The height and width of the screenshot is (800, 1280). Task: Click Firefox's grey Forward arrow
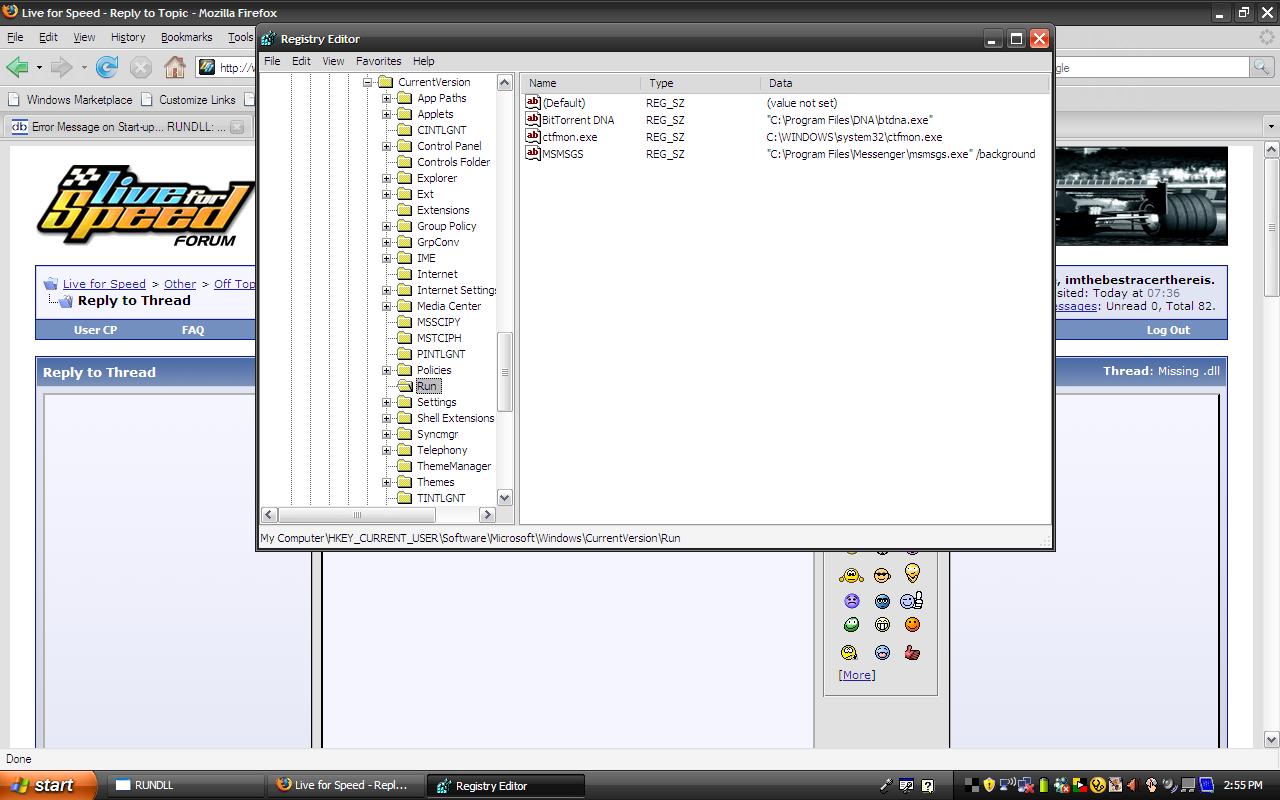click(x=62, y=67)
